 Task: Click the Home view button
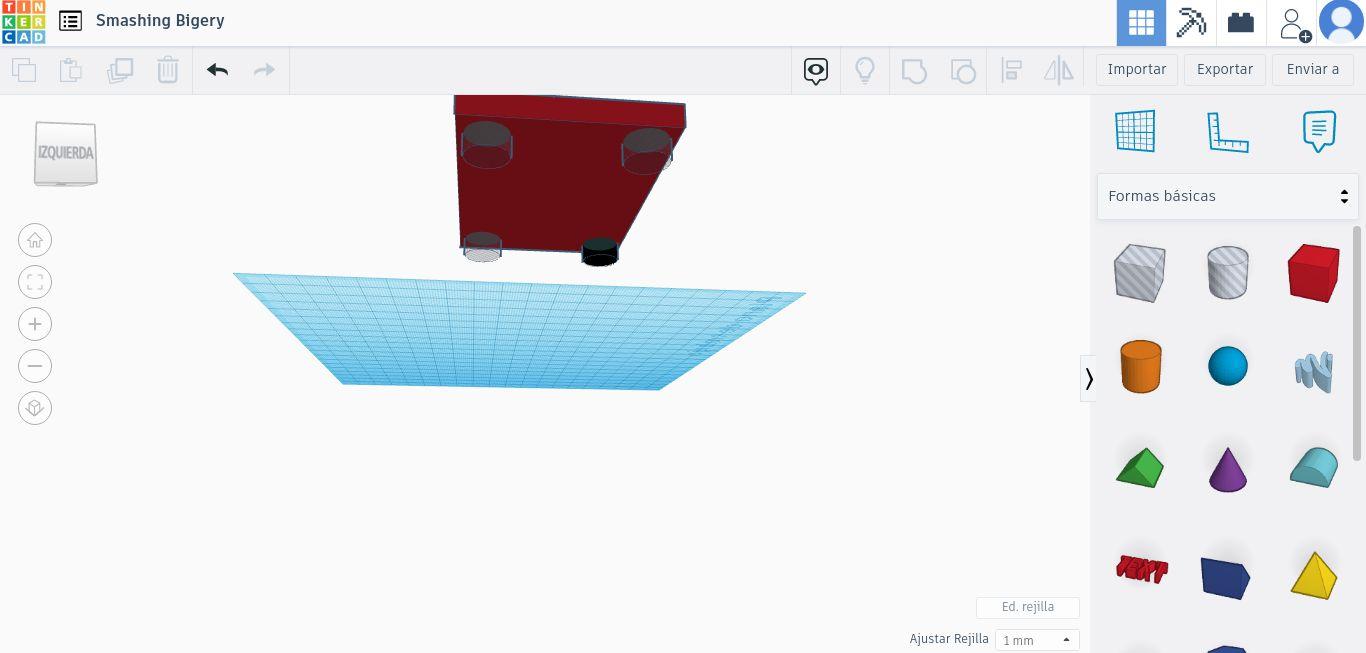click(x=35, y=240)
